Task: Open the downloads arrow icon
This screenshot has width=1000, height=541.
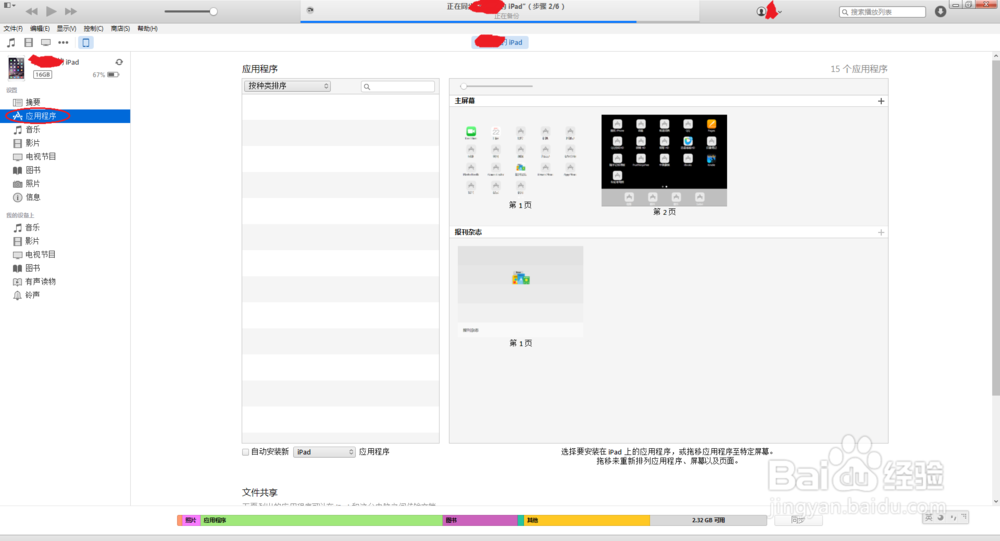Action: [940, 11]
